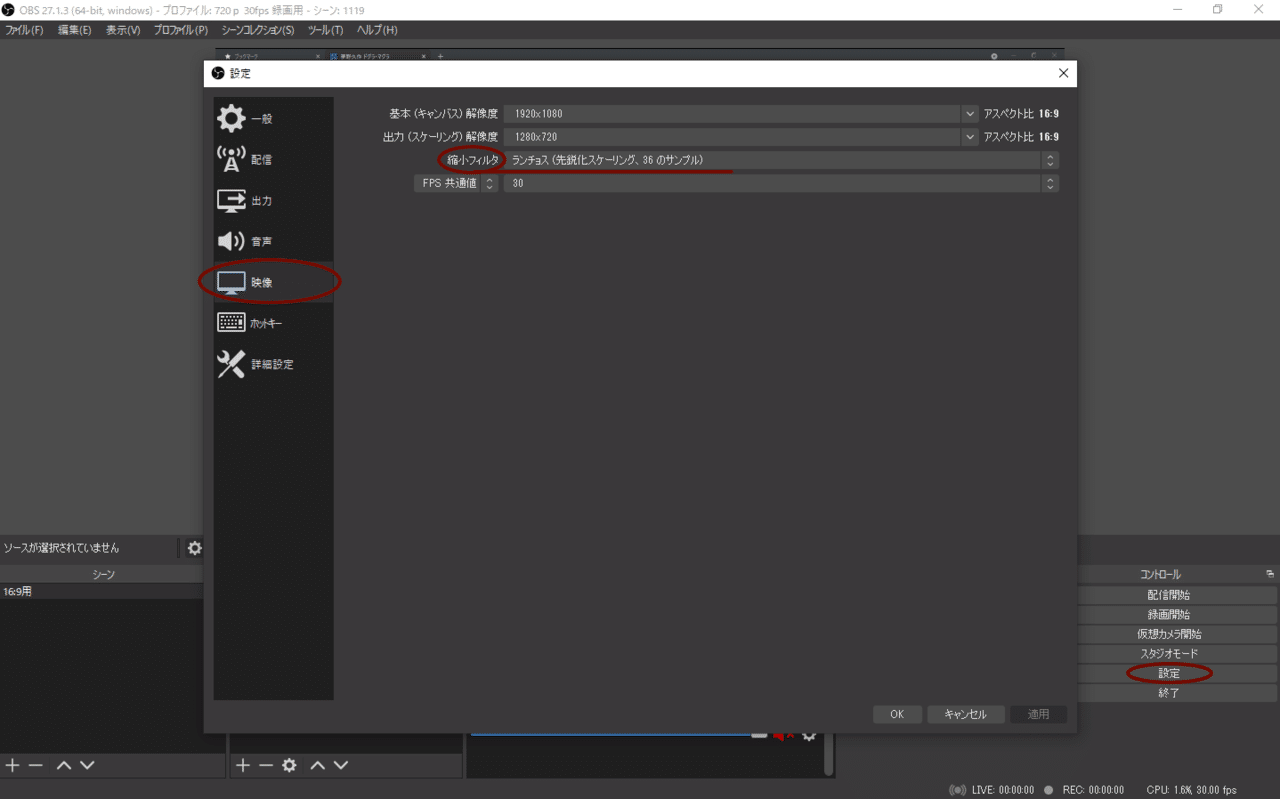
Task: Move the scene up in the シーン panel
Action: [x=63, y=765]
